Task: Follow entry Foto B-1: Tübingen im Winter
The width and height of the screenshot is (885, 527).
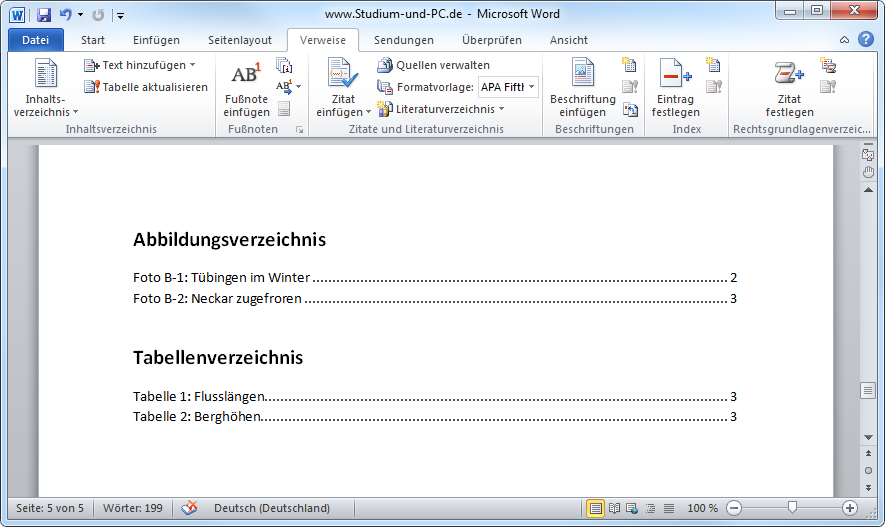Action: [435, 278]
